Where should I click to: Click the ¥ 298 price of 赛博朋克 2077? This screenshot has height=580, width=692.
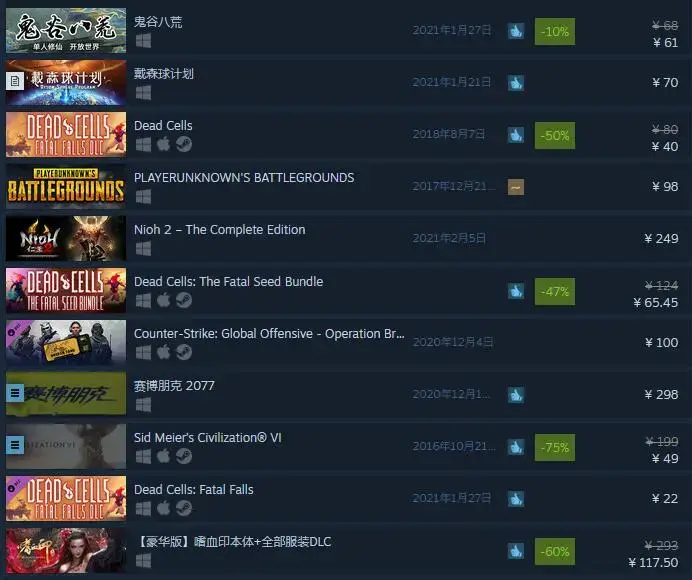(661, 395)
